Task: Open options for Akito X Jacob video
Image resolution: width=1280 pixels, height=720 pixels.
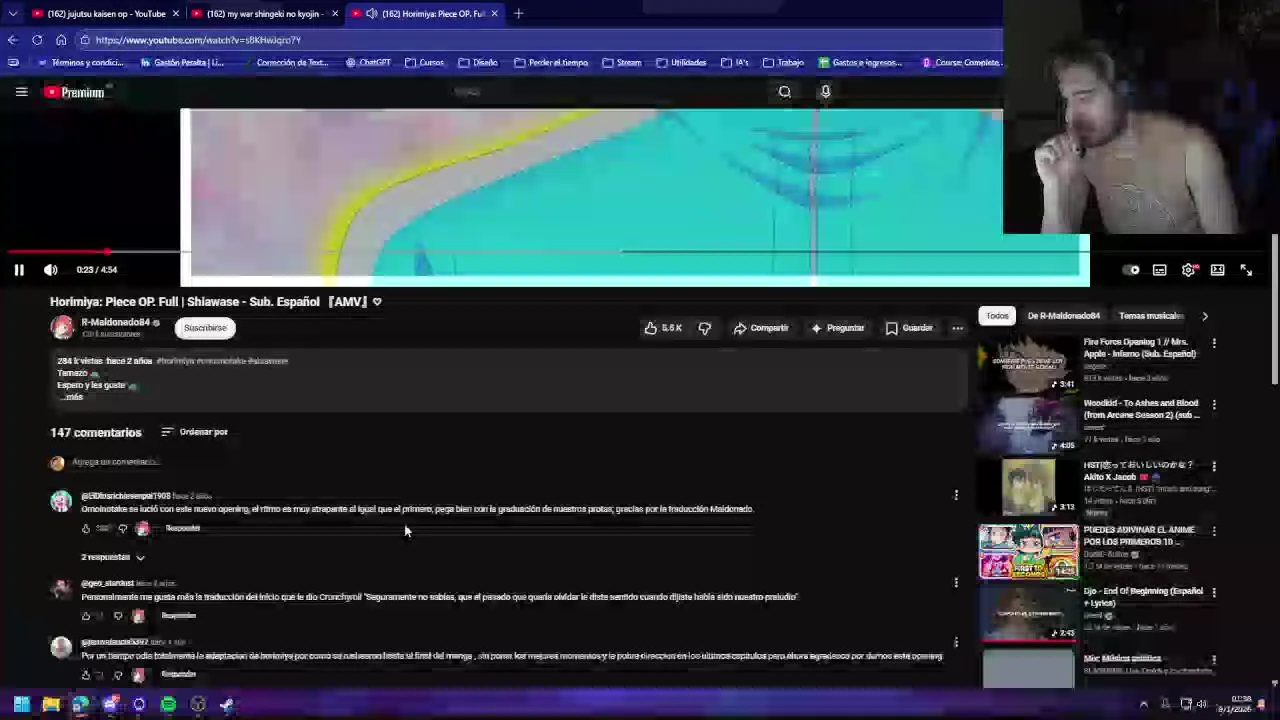Action: click(x=1214, y=466)
